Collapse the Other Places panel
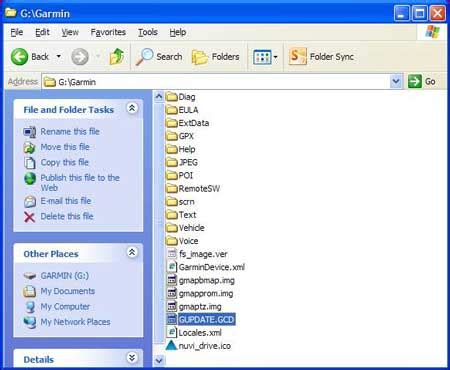The width and height of the screenshot is (450, 370). [x=132, y=252]
